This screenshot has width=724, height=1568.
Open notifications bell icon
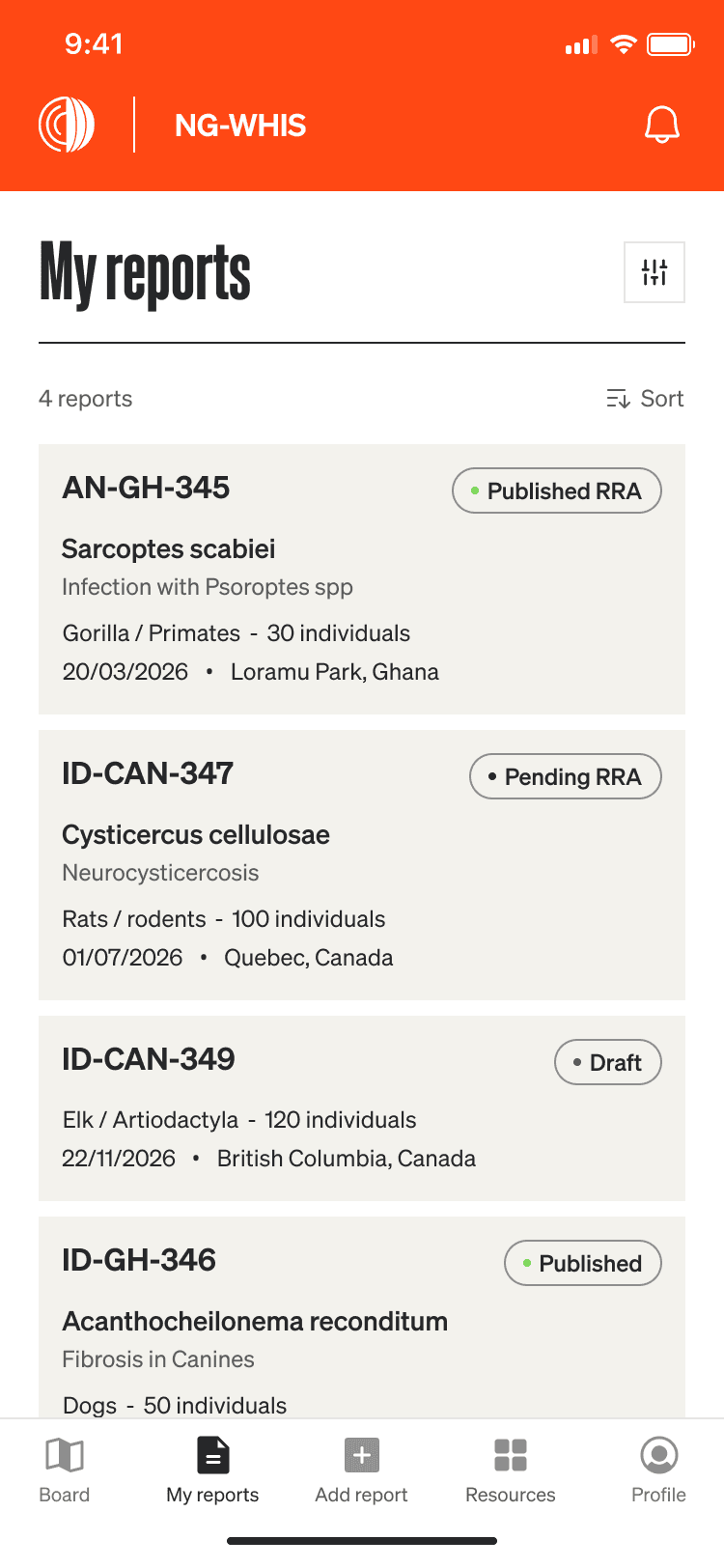[661, 126]
